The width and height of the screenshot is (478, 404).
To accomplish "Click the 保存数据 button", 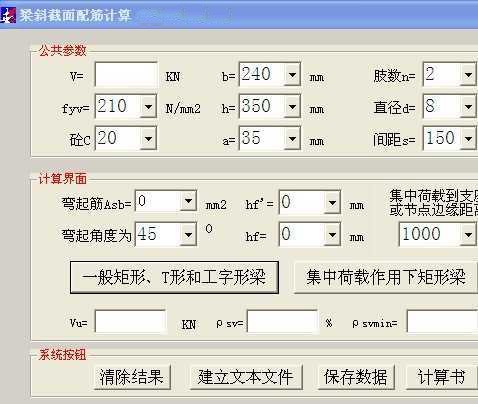I will tap(356, 377).
